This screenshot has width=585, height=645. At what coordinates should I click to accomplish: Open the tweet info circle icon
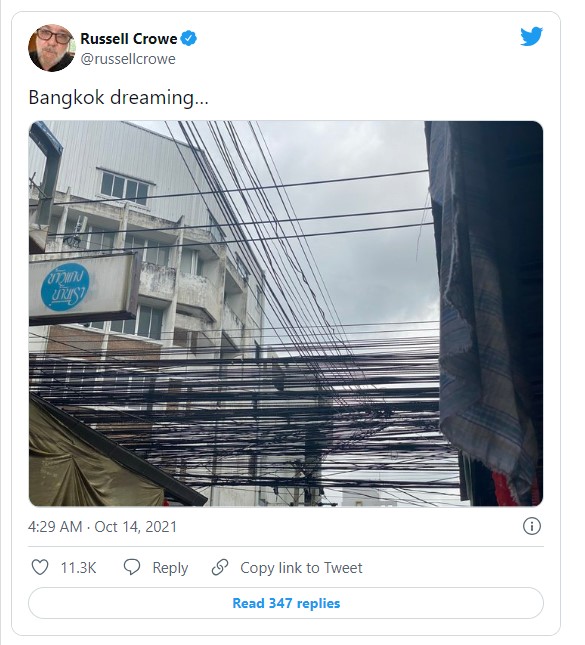pos(532,526)
